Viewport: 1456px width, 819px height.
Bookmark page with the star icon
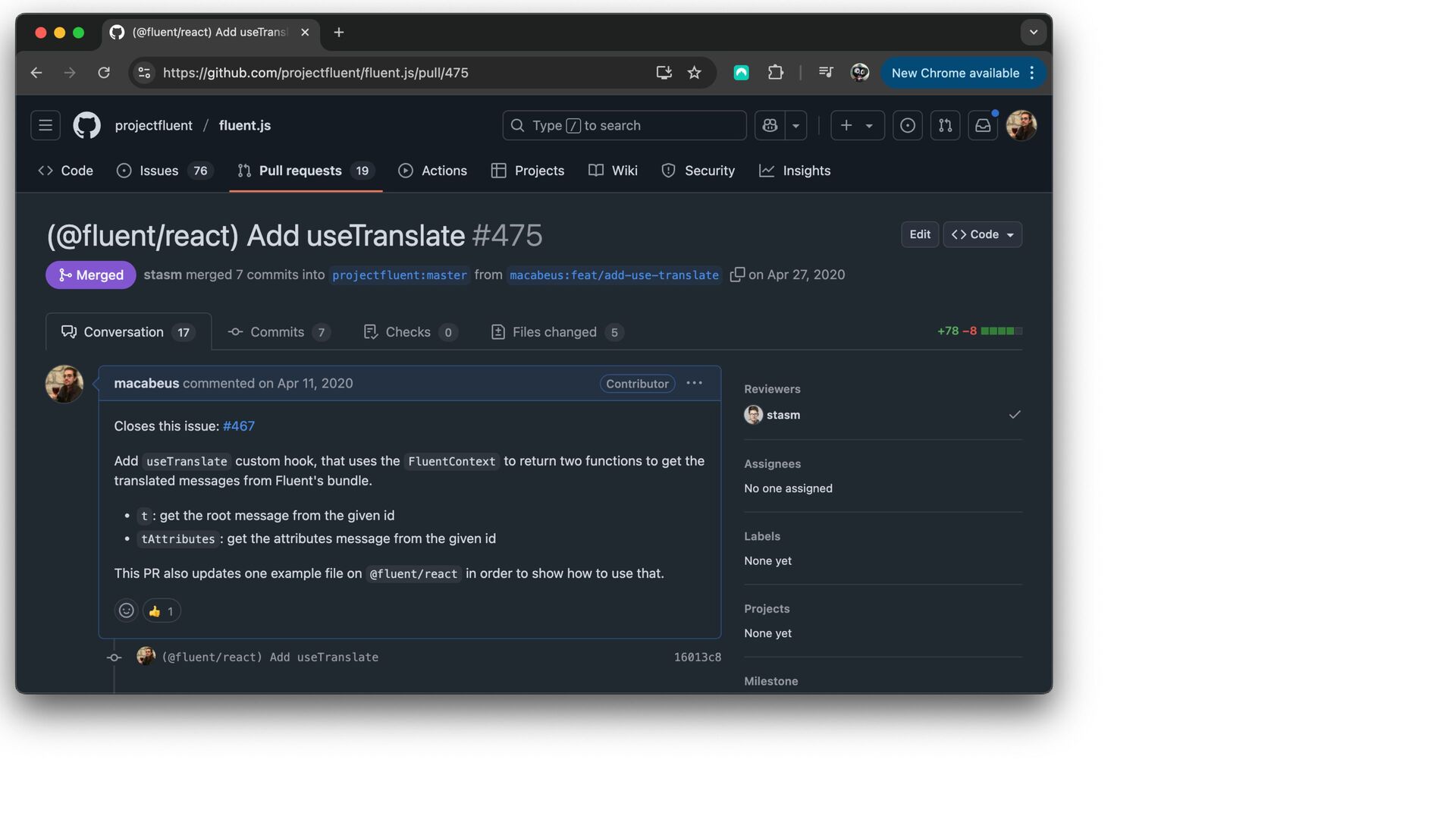click(x=694, y=73)
